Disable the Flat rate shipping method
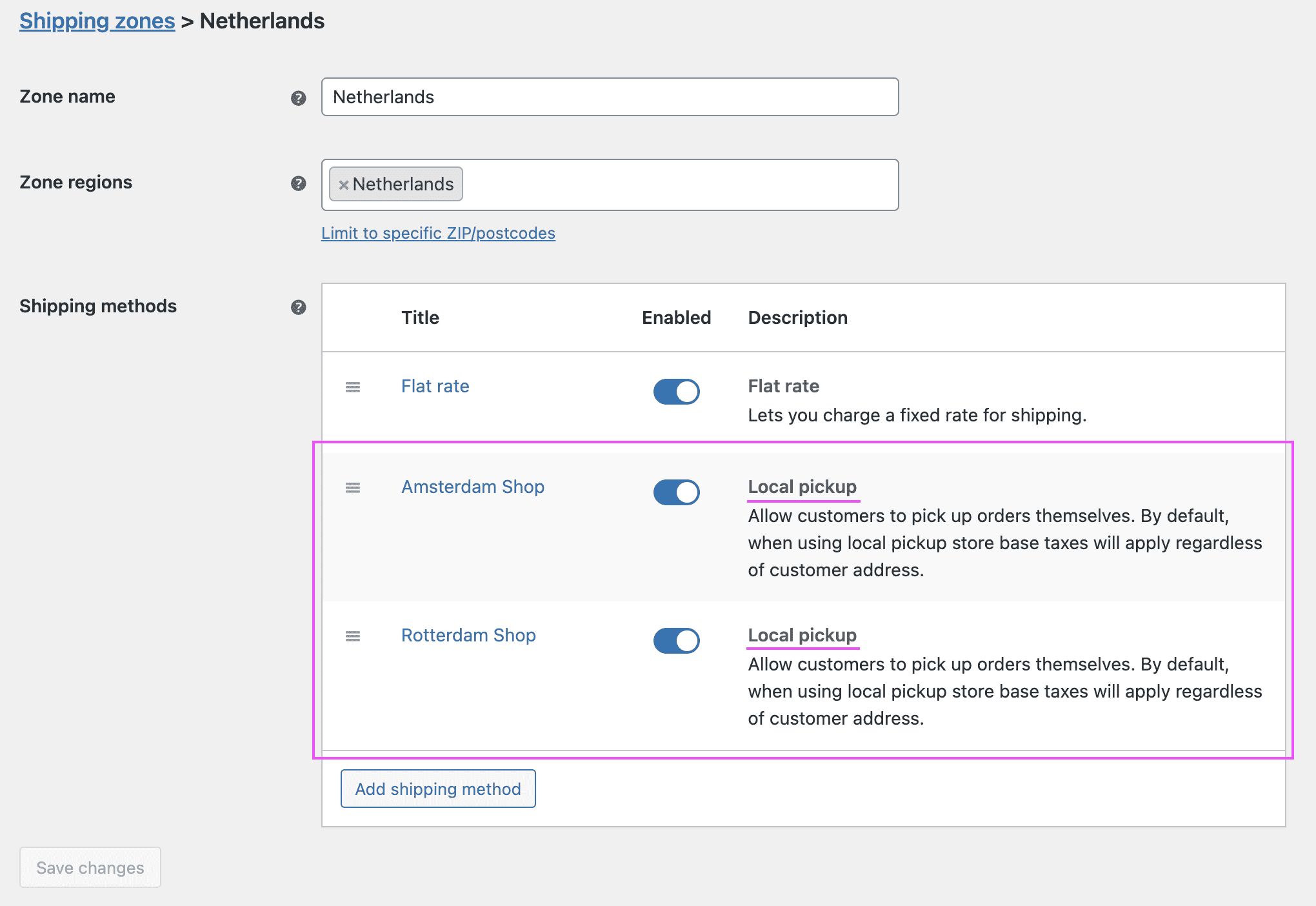The height and width of the screenshot is (906, 1316). coord(675,391)
